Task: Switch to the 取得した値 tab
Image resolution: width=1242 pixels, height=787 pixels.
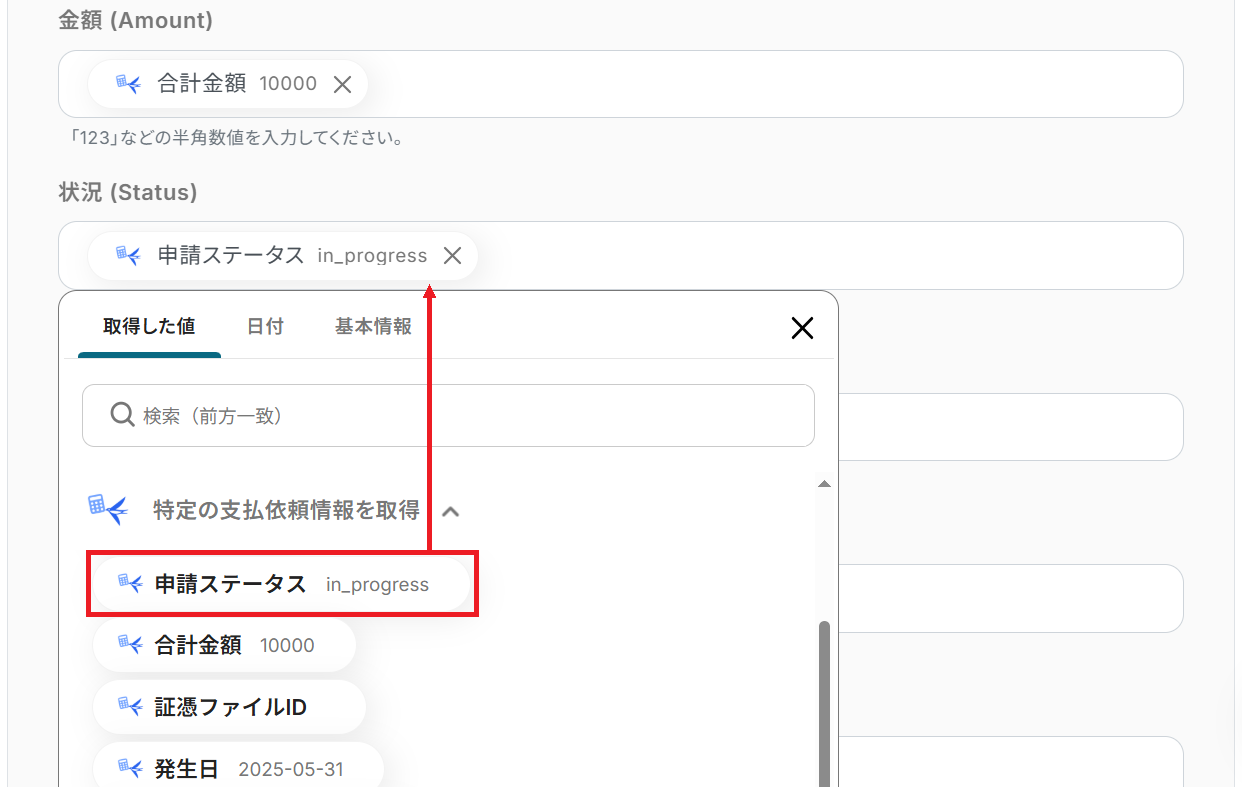Action: [x=149, y=327]
